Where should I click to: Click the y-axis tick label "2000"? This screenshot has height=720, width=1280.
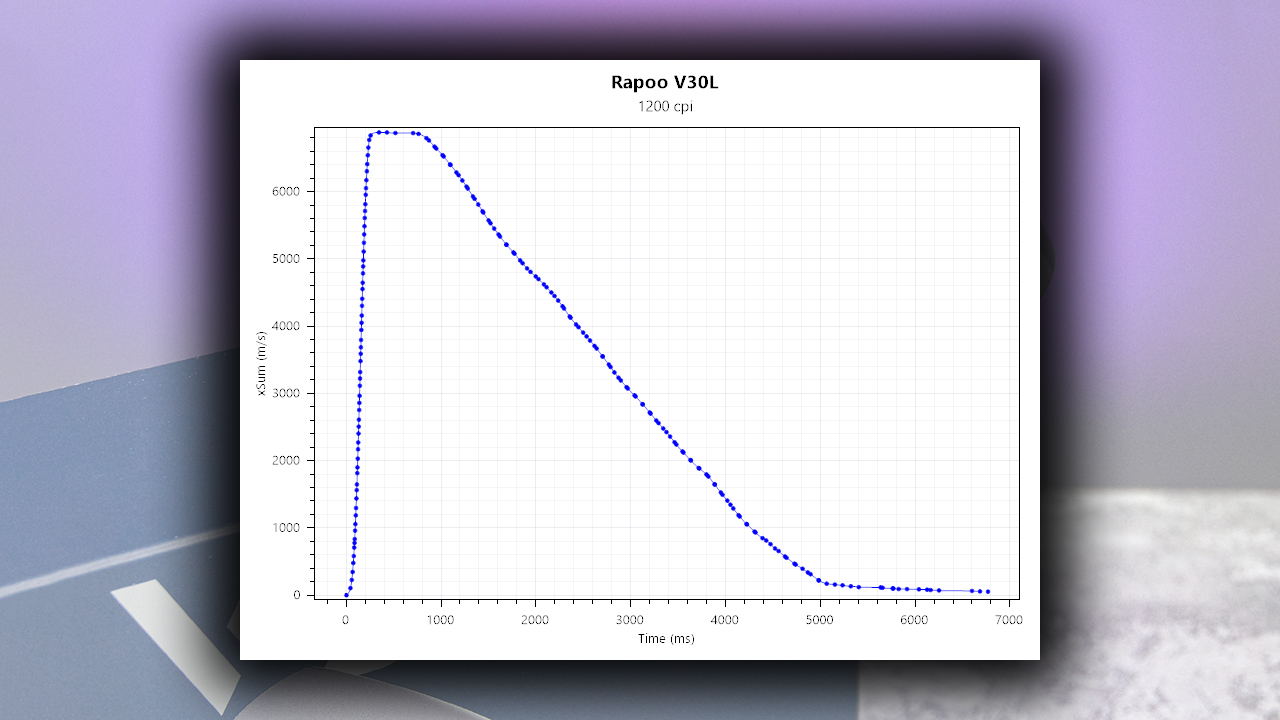pyautogui.click(x=287, y=460)
